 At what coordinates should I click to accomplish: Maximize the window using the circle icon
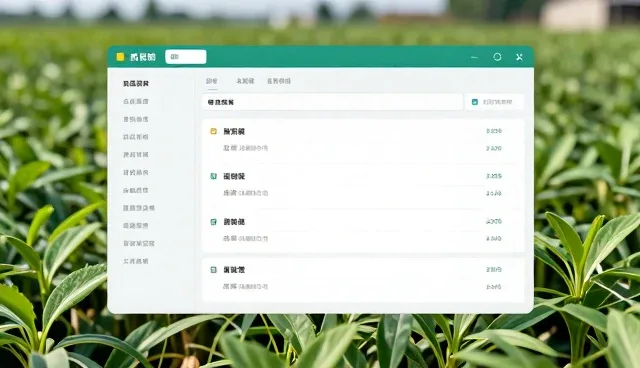pos(497,57)
